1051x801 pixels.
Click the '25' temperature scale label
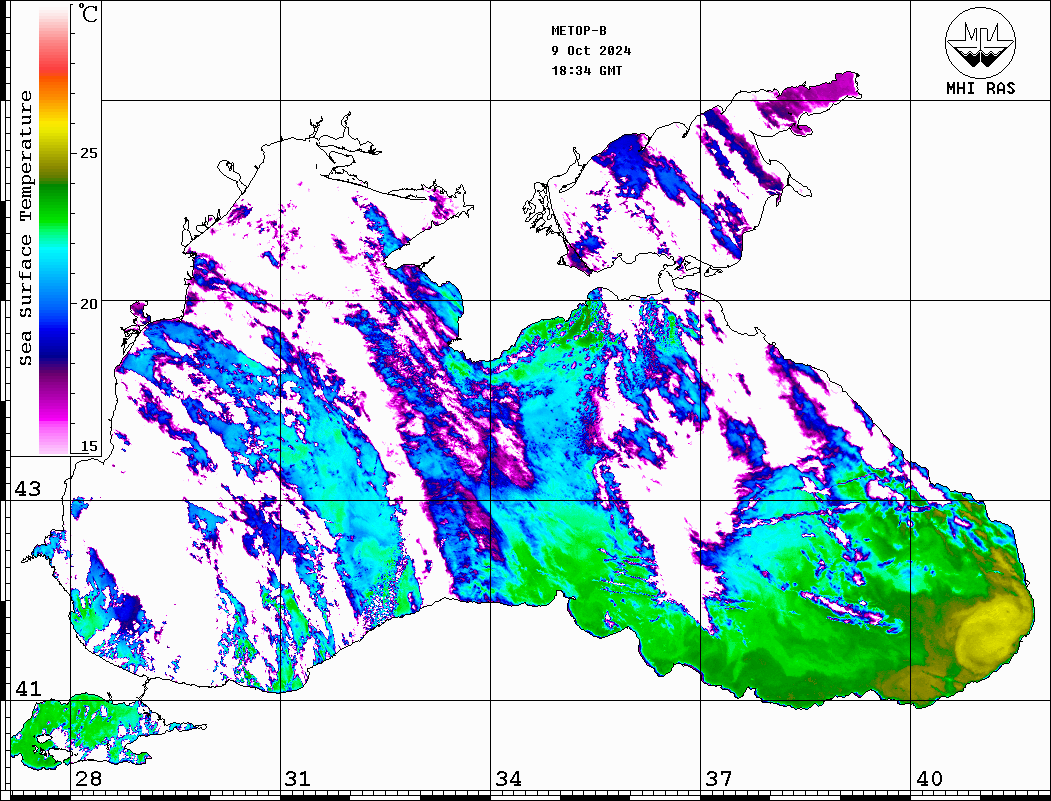88,153
